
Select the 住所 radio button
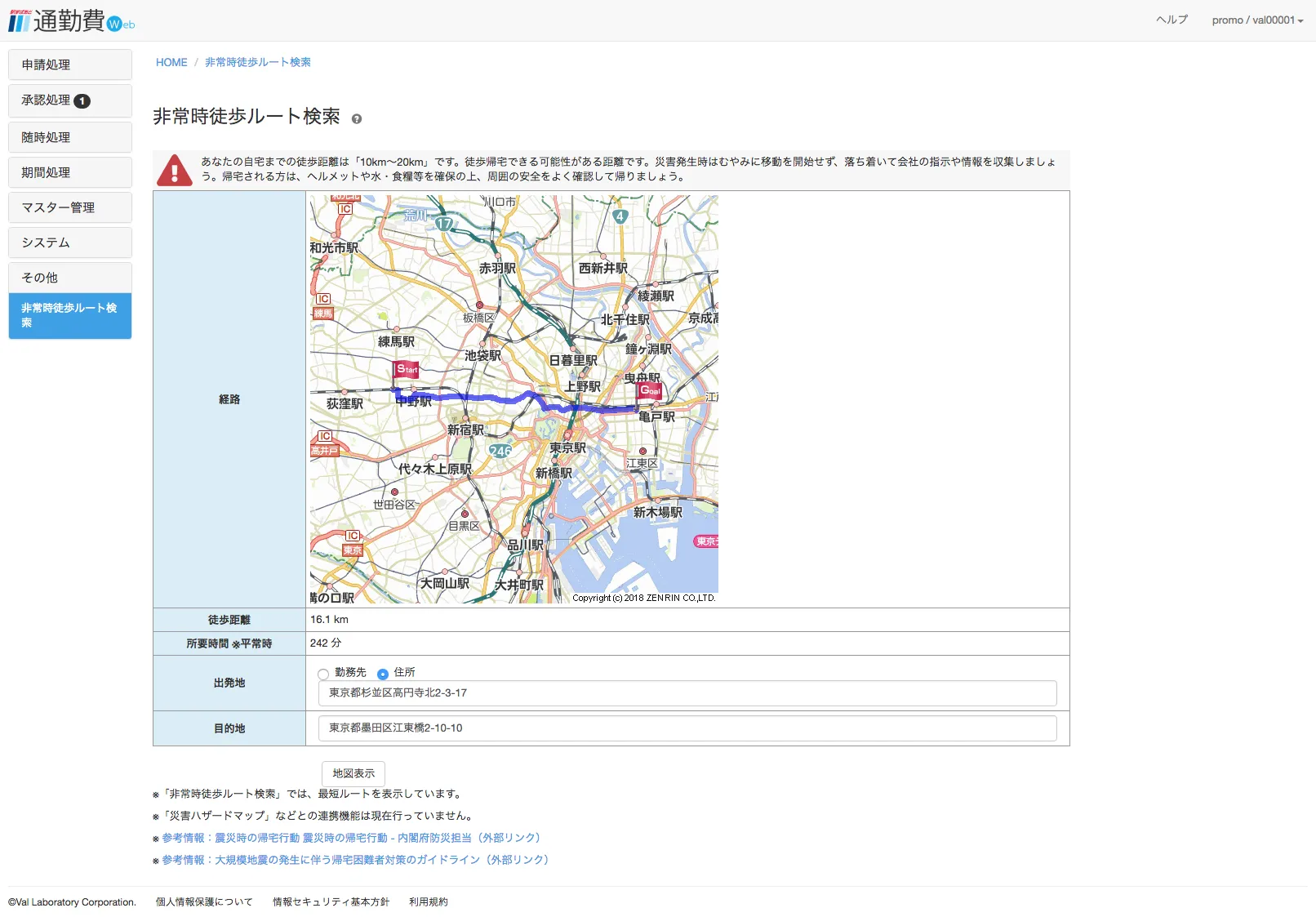[382, 674]
